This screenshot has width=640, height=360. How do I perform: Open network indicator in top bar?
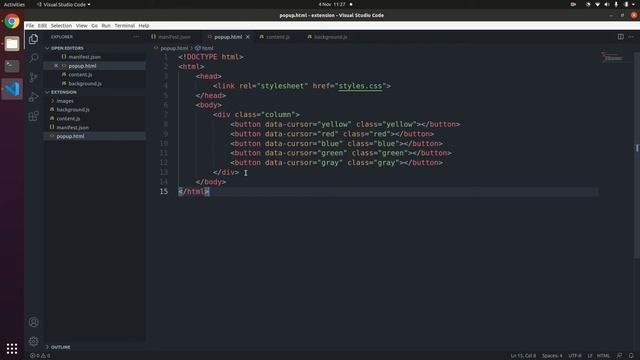pyautogui.click(x=597, y=4)
